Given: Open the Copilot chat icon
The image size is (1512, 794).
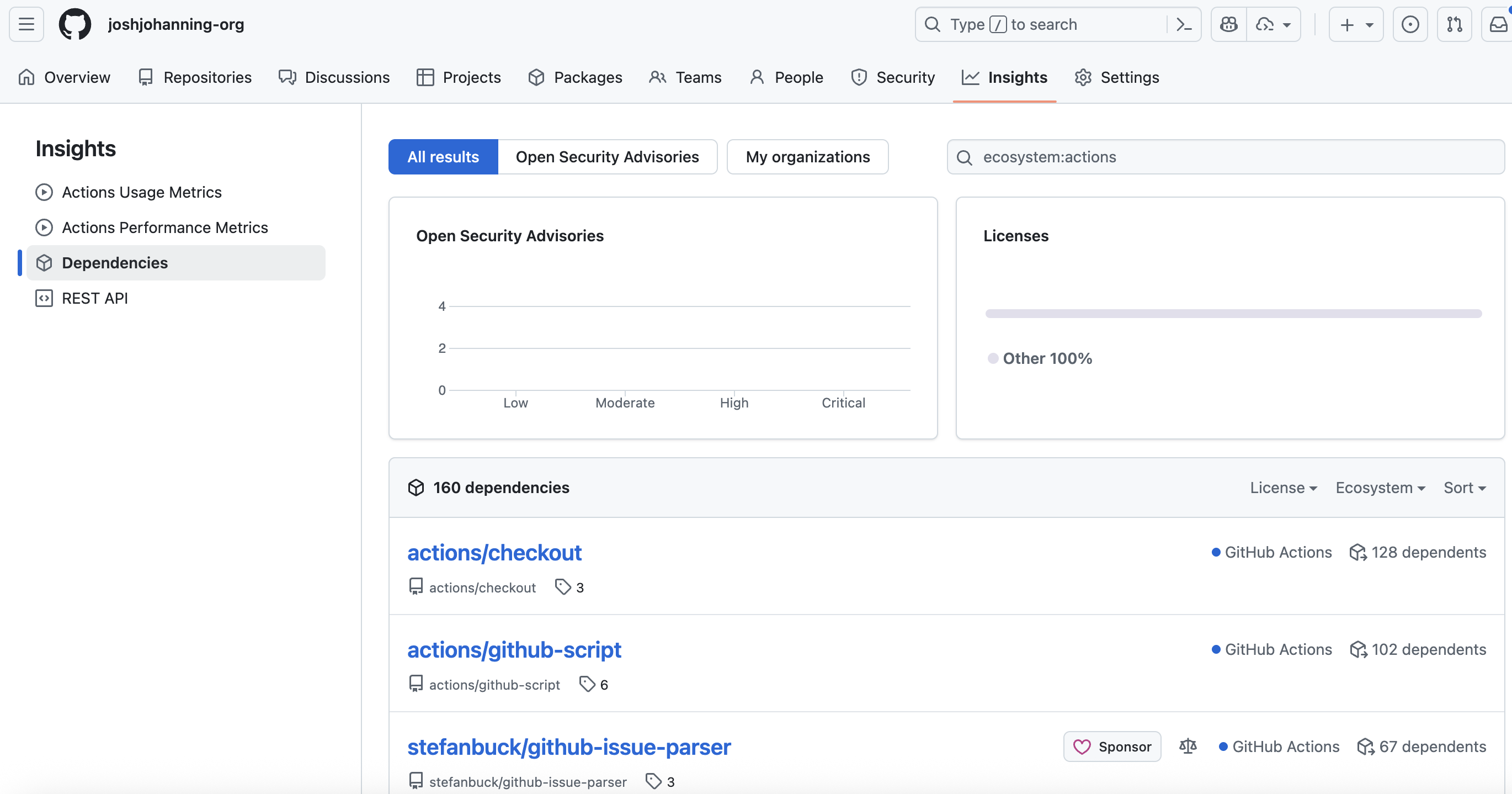Looking at the screenshot, I should point(1228,24).
